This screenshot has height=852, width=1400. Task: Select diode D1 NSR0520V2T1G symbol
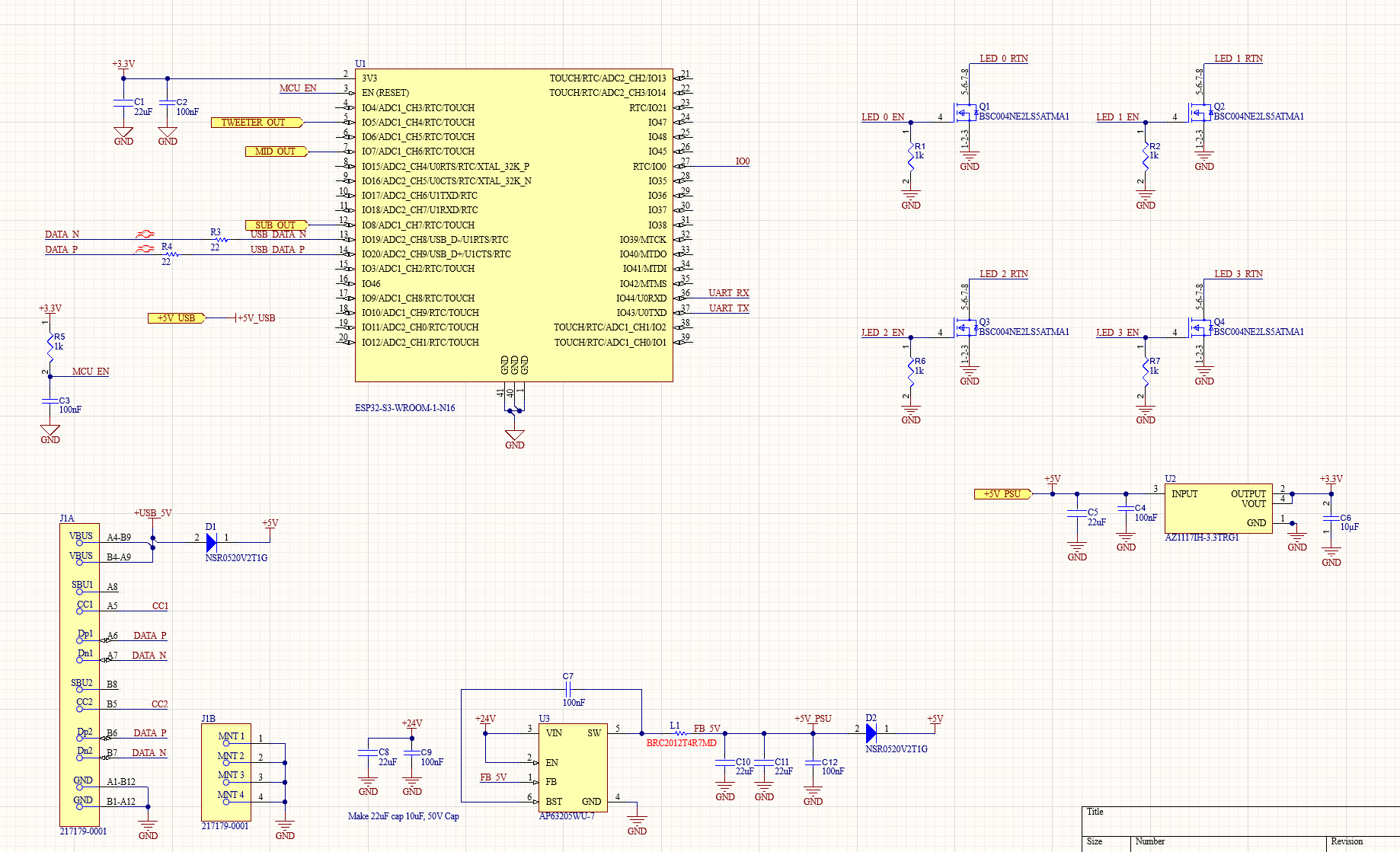point(212,542)
